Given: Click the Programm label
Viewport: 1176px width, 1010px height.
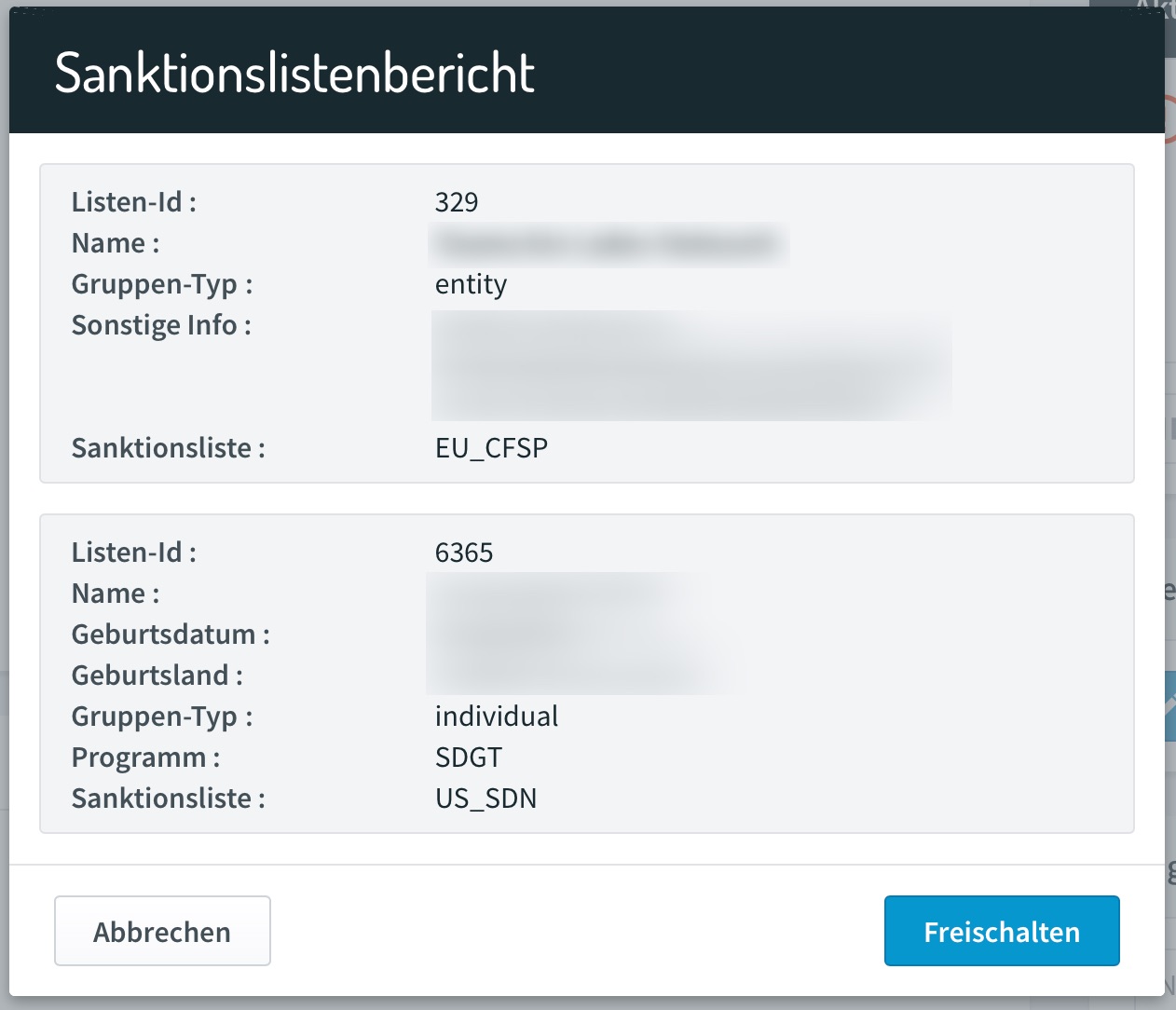Looking at the screenshot, I should click(146, 757).
